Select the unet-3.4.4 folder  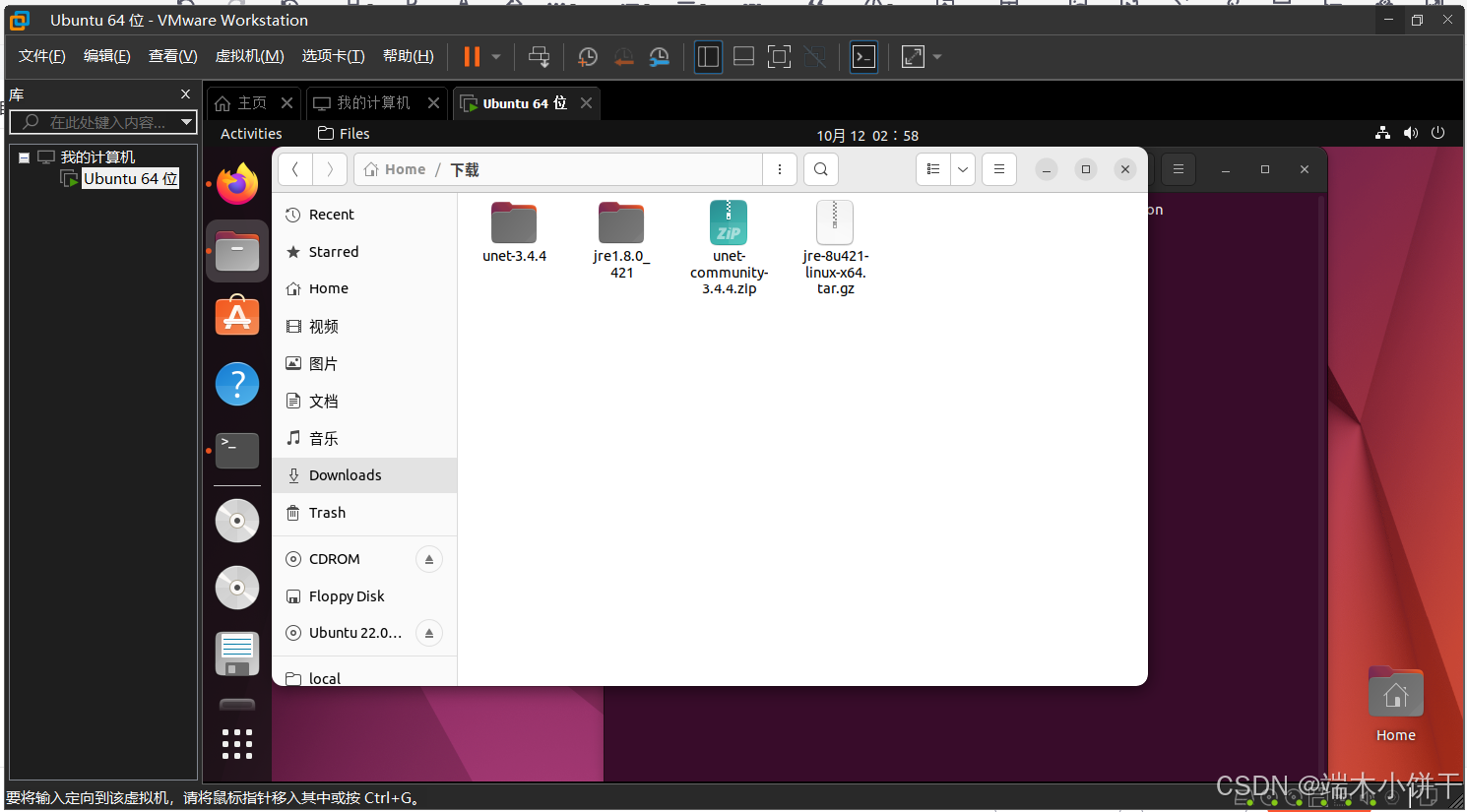point(514,232)
